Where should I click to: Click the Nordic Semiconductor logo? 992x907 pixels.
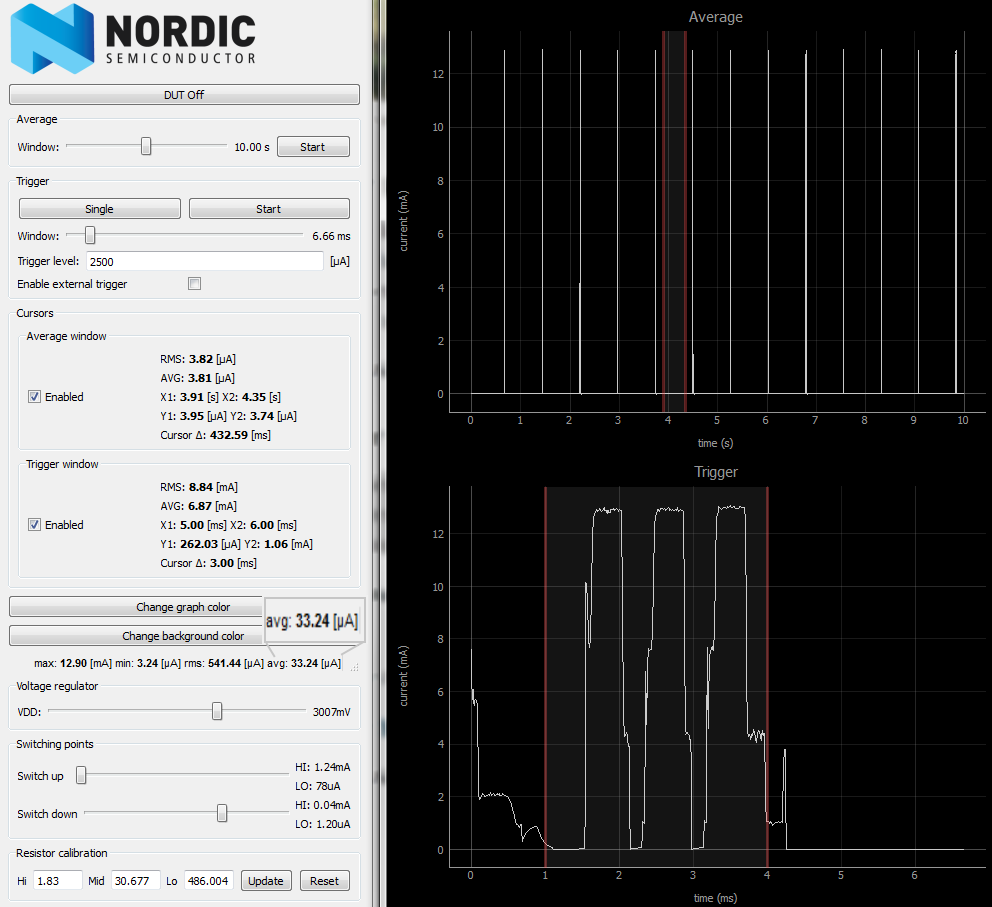tap(133, 39)
